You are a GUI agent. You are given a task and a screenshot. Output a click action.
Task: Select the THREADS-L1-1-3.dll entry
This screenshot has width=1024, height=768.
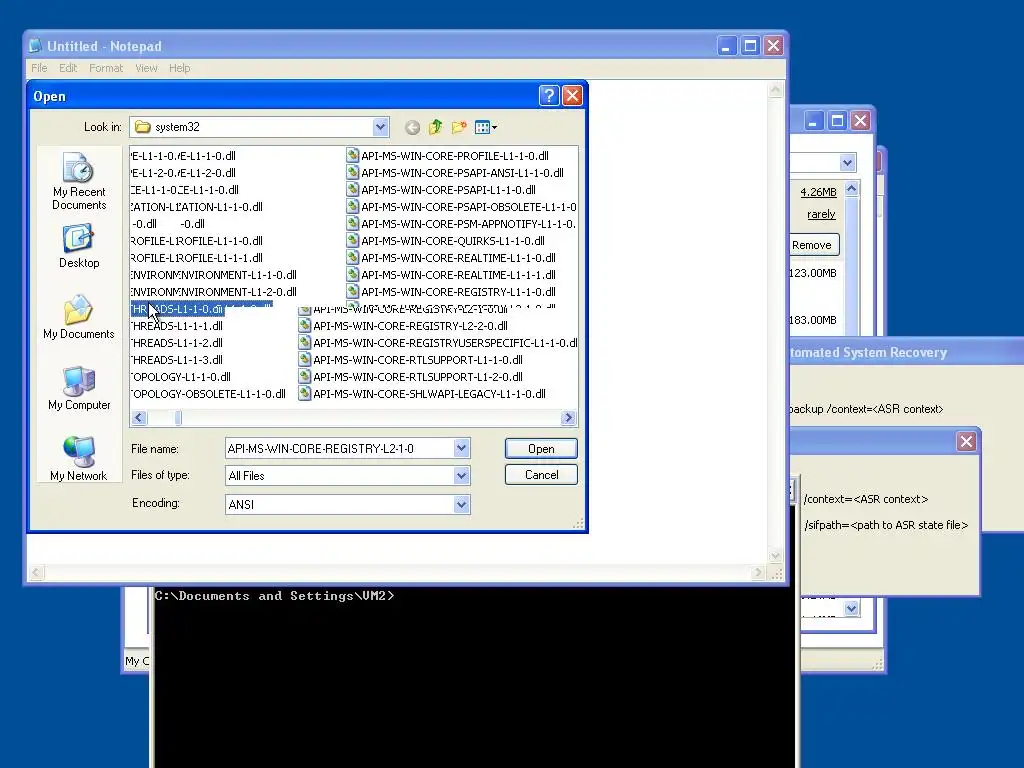tap(177, 360)
